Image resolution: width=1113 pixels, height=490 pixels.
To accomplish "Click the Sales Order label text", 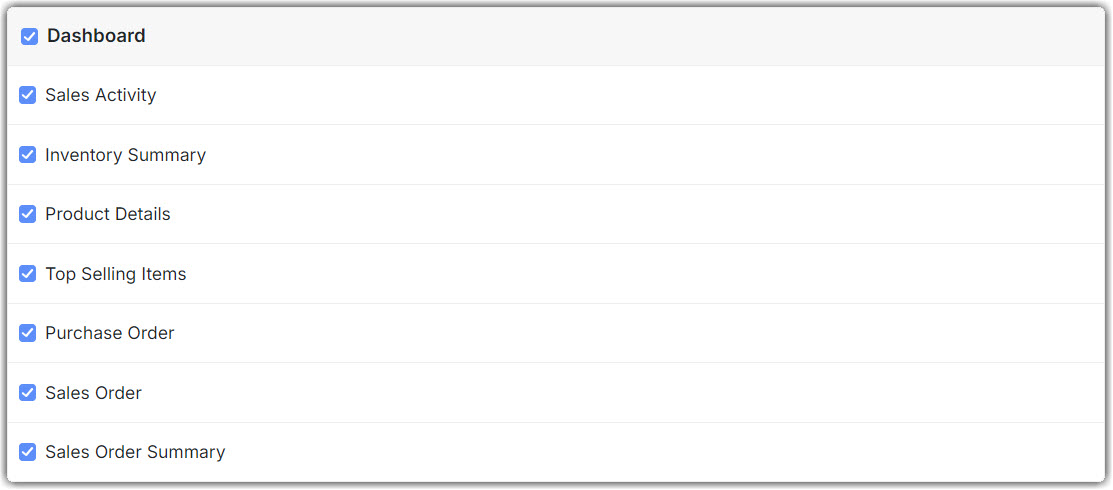I will (93, 393).
